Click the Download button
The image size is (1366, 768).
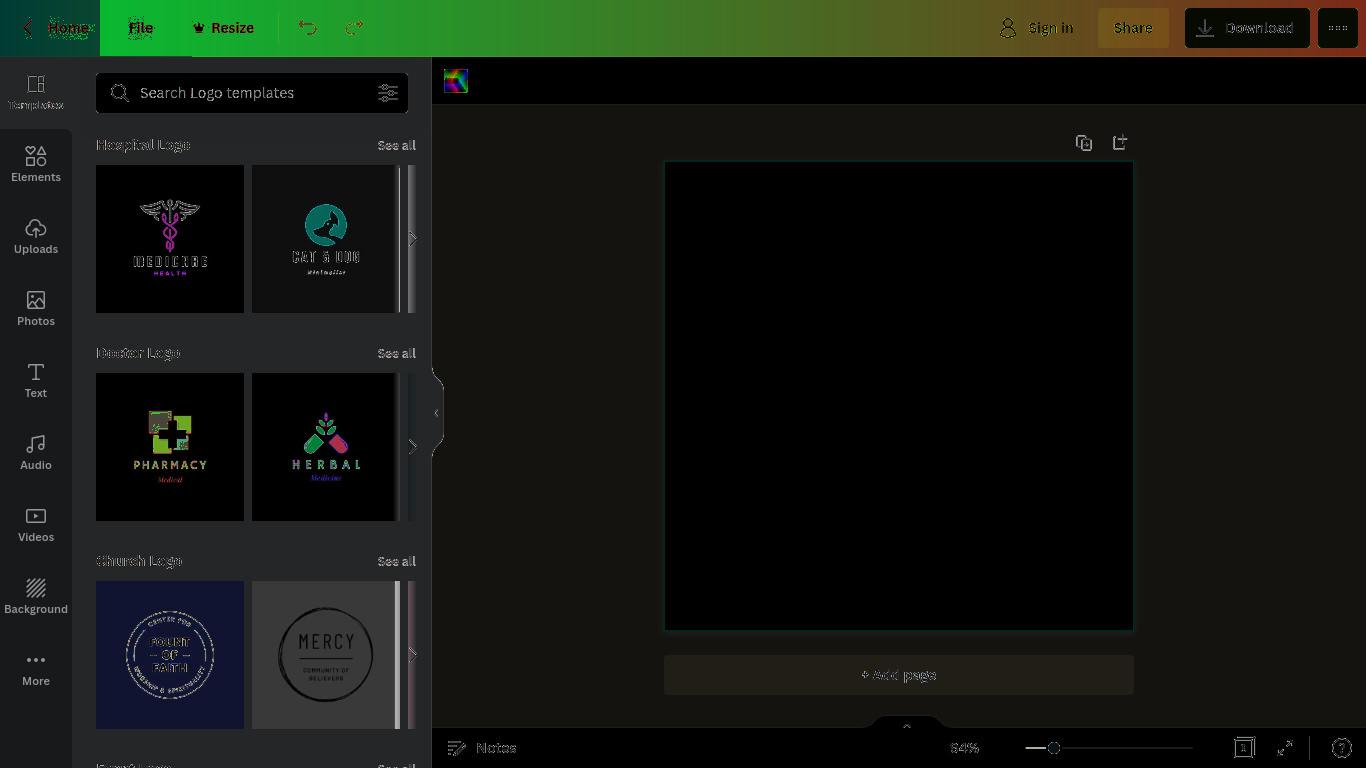click(x=1247, y=28)
